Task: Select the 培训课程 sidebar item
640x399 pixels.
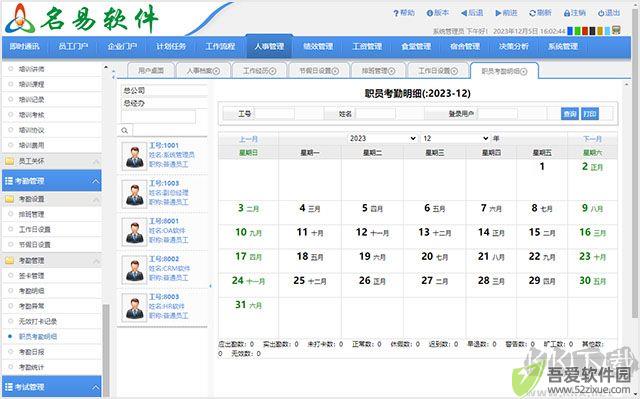Action: [x=31, y=84]
